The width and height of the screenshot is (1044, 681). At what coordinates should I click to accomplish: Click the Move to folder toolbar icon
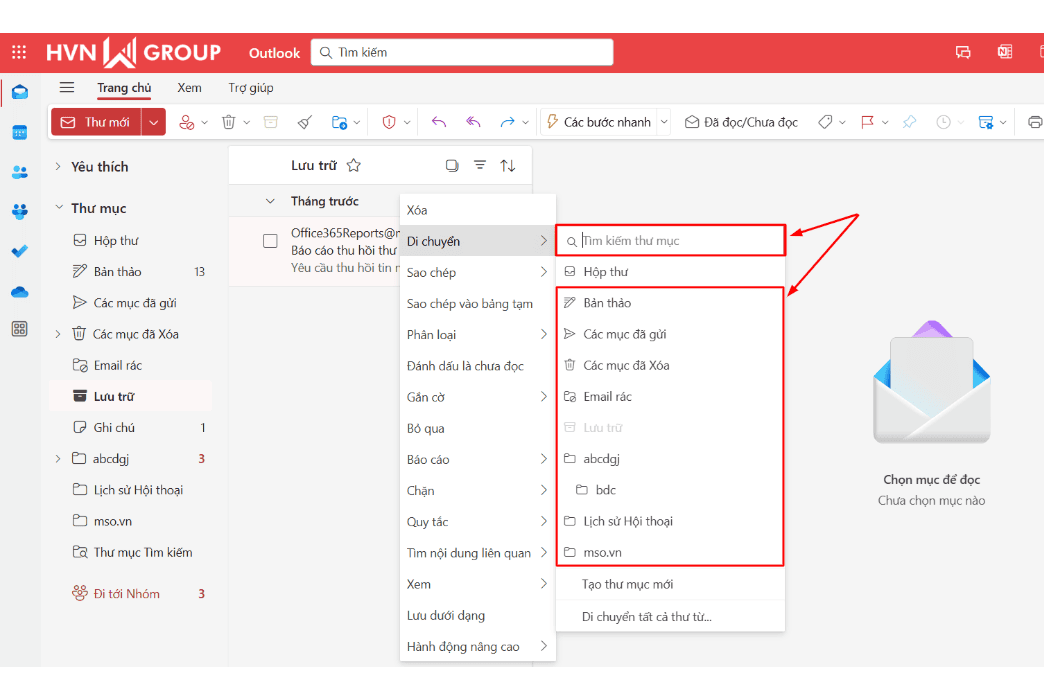(339, 122)
